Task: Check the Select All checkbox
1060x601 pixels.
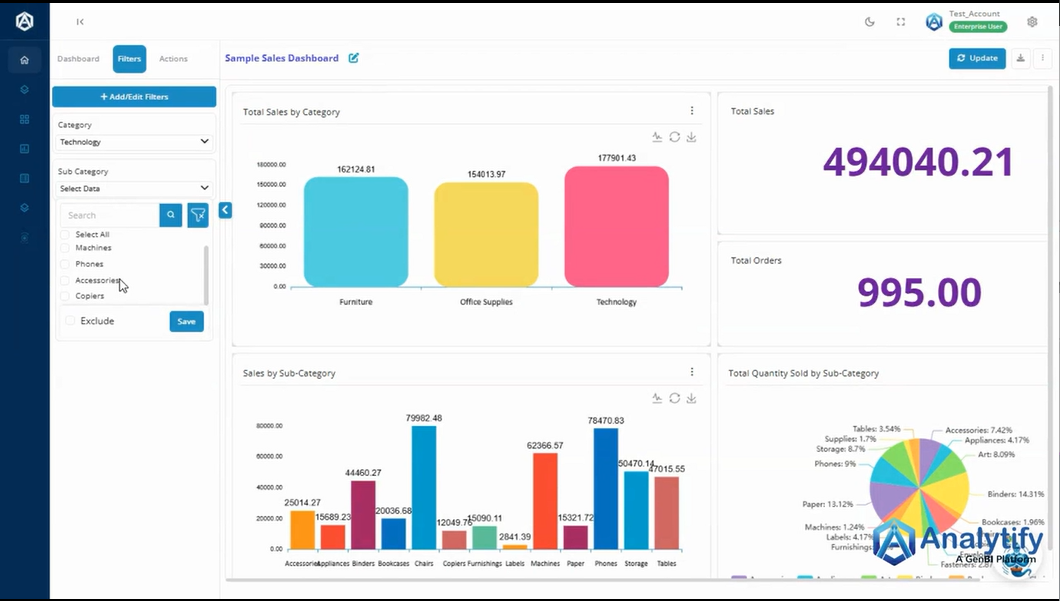Action: (x=65, y=235)
